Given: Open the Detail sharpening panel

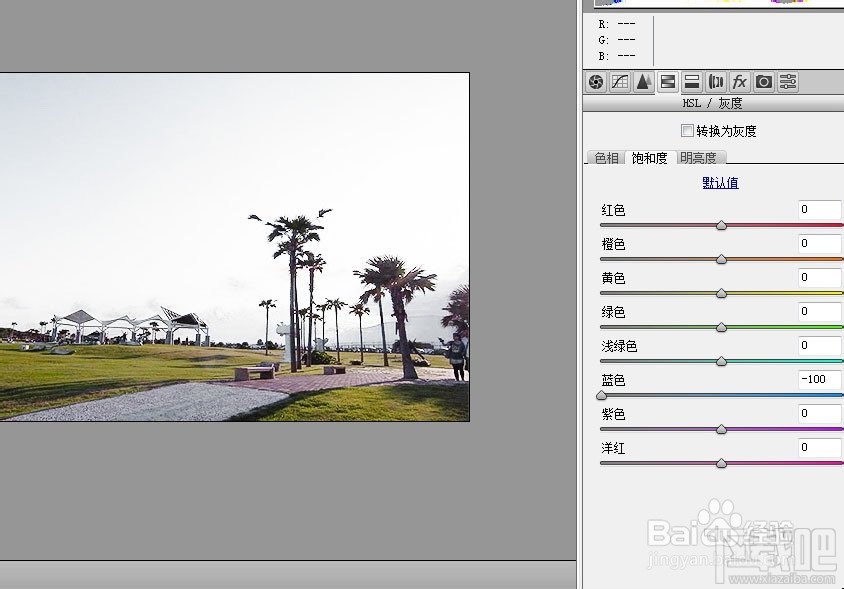Looking at the screenshot, I should click(644, 82).
